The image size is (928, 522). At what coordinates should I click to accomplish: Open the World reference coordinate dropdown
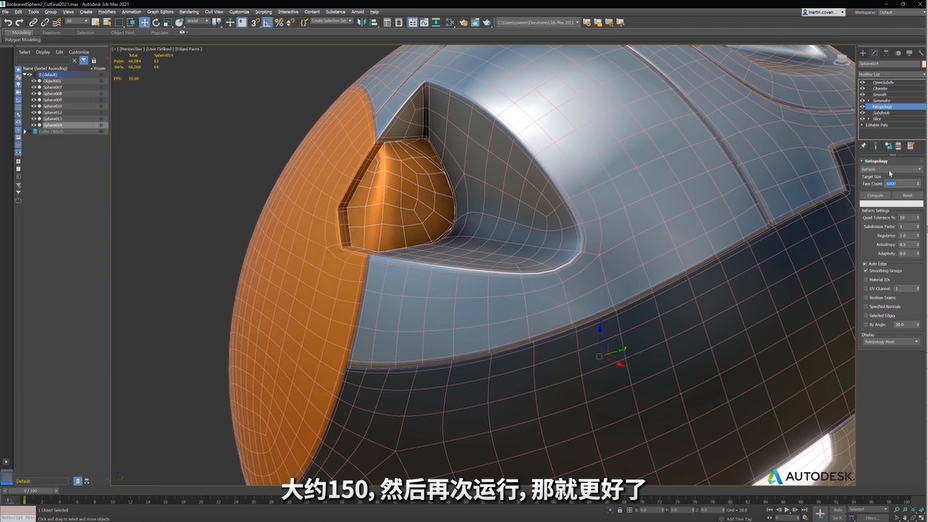tap(198, 21)
